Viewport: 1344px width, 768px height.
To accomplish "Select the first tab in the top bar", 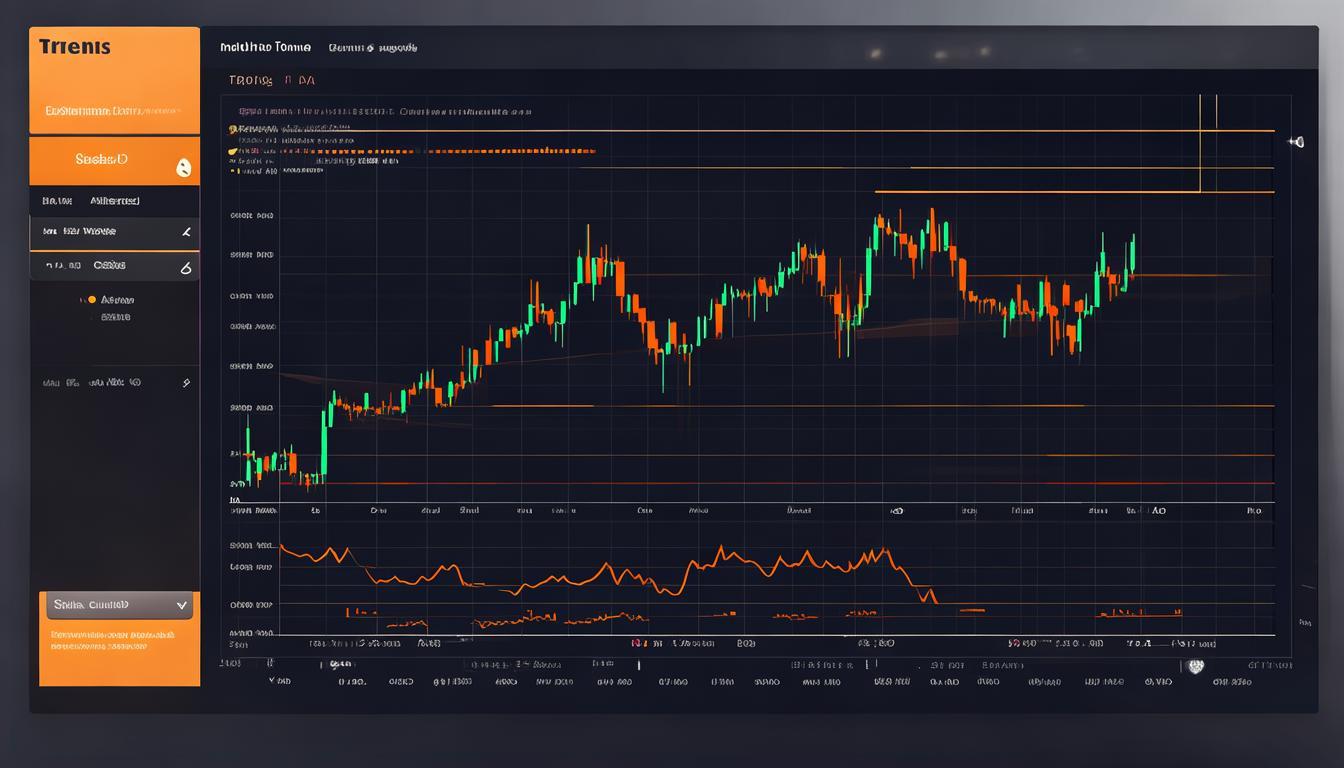I will pyautogui.click(x=265, y=47).
